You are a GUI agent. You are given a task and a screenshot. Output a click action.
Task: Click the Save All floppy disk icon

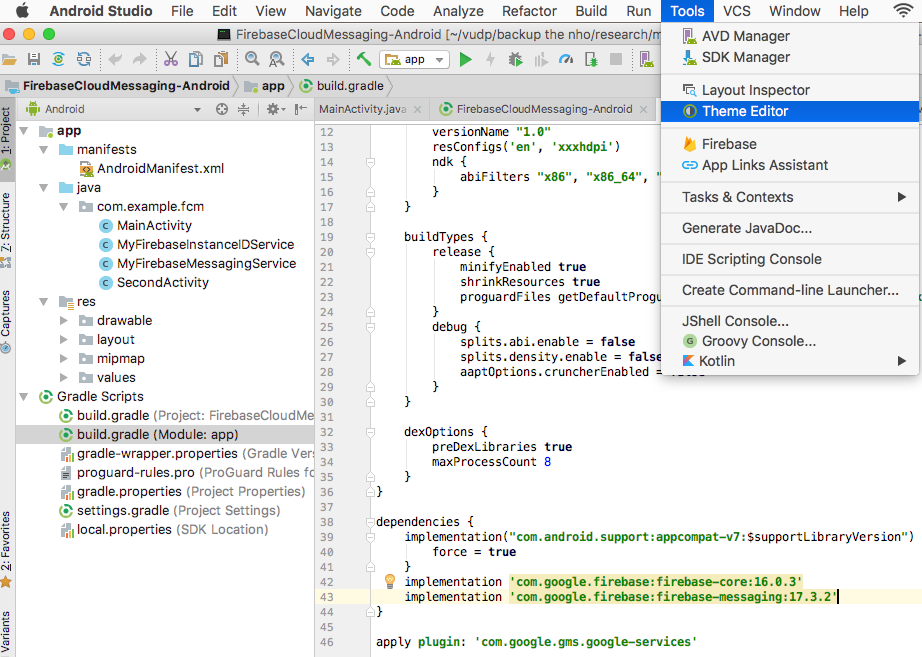click(34, 60)
